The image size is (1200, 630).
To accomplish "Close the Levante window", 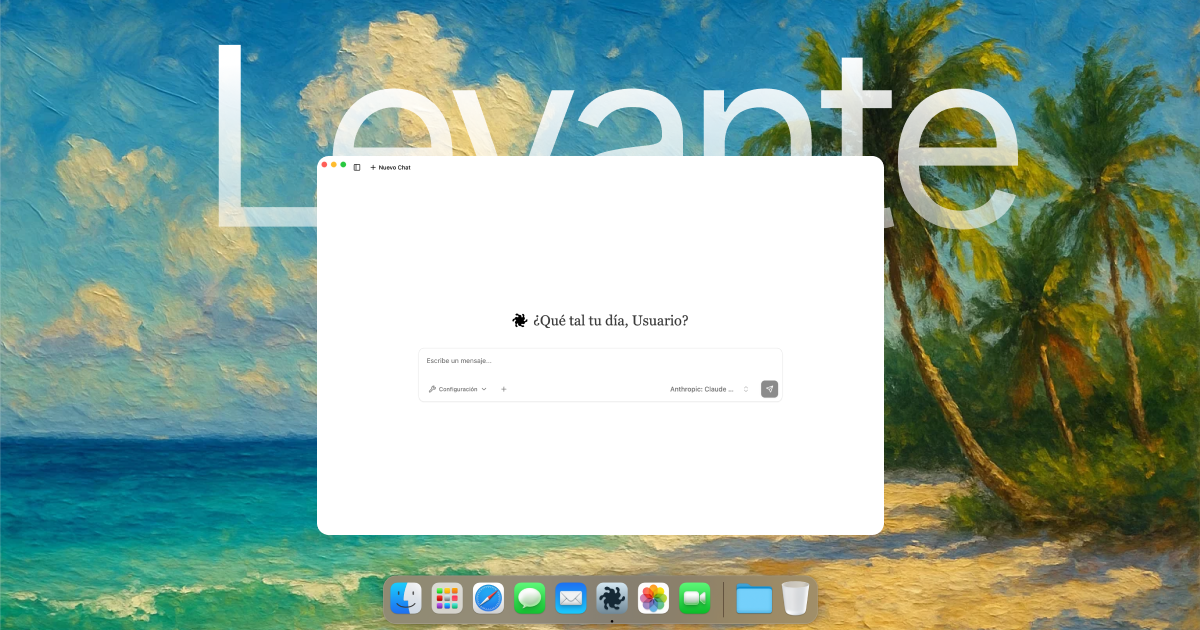I will coord(324,164).
